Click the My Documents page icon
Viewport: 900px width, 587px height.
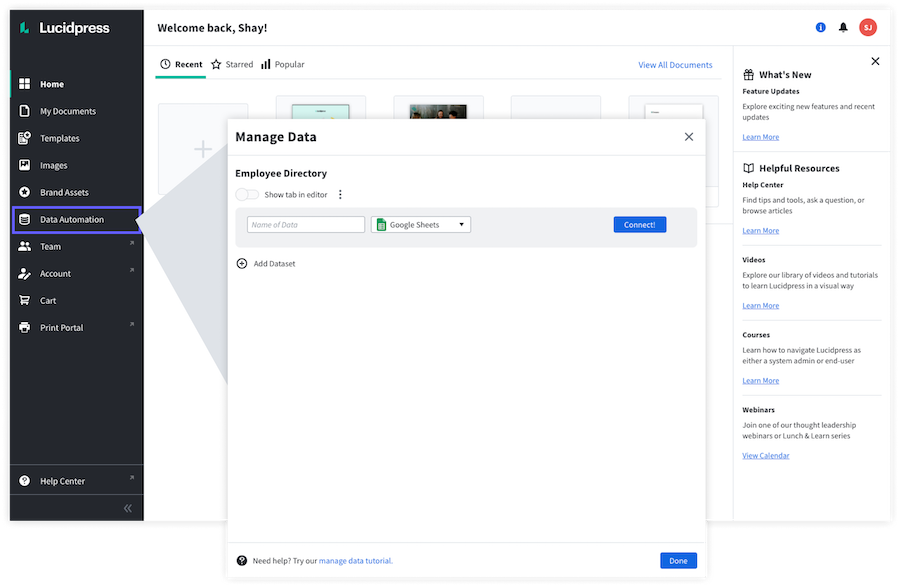[x=24, y=111]
